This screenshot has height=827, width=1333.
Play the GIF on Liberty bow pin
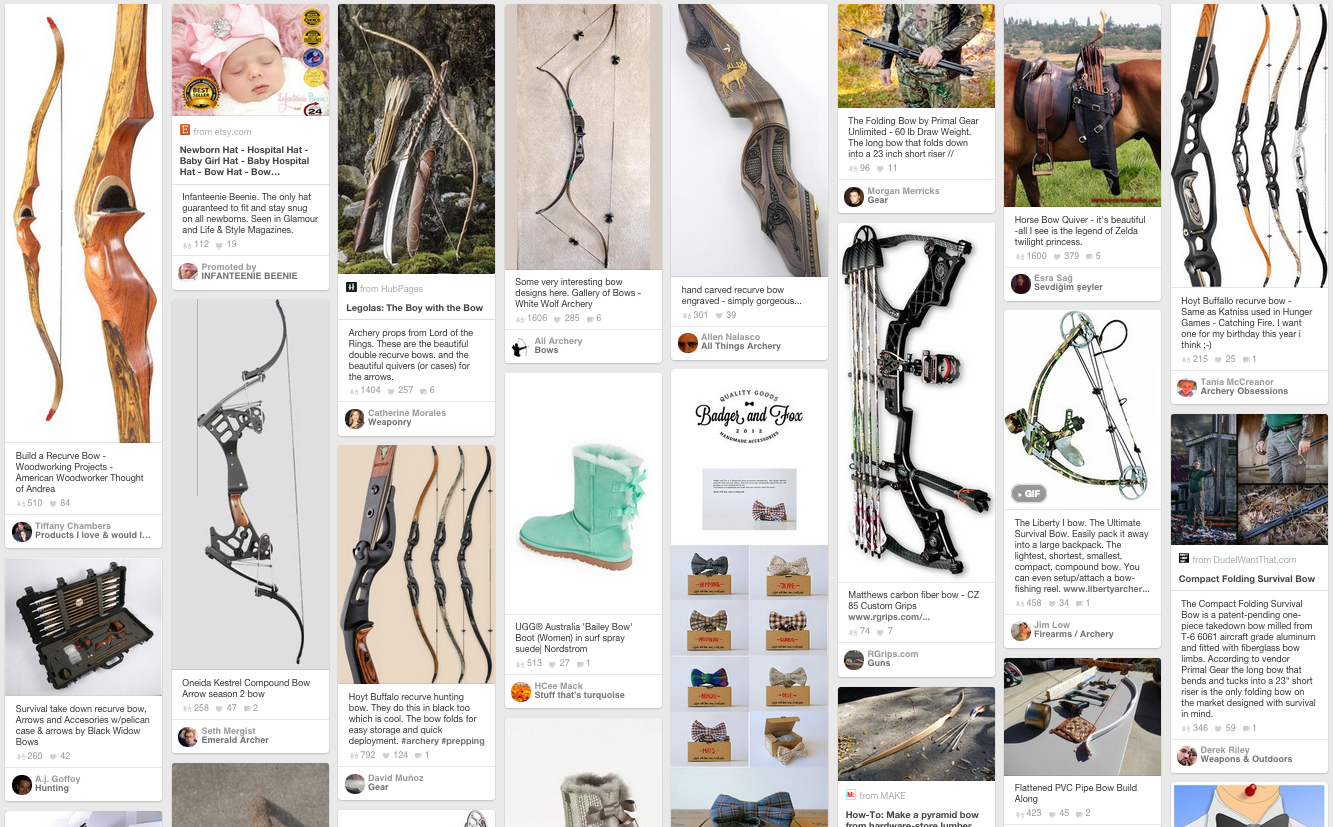click(x=1029, y=493)
